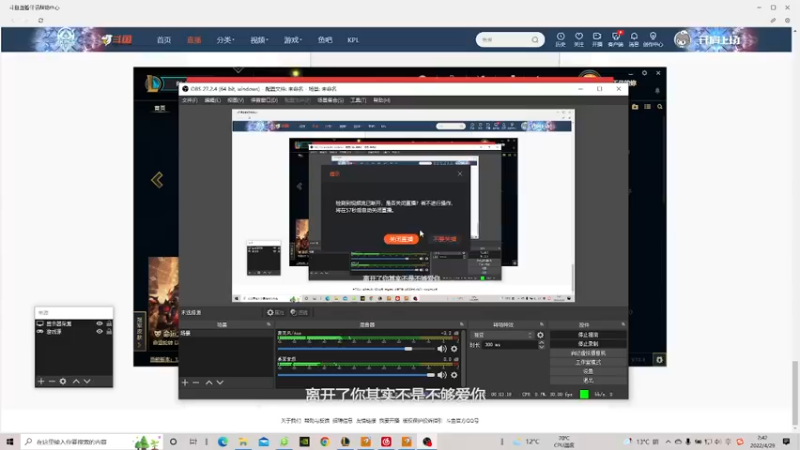800x450 pixels.
Task: Click the search icon in League client toolbar
Action: [660, 107]
